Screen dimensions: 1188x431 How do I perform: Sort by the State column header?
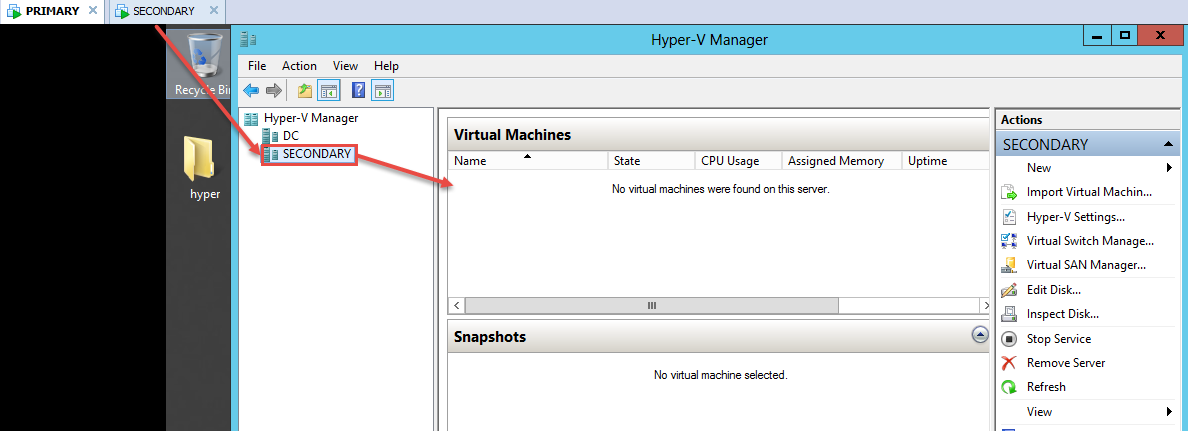click(652, 161)
